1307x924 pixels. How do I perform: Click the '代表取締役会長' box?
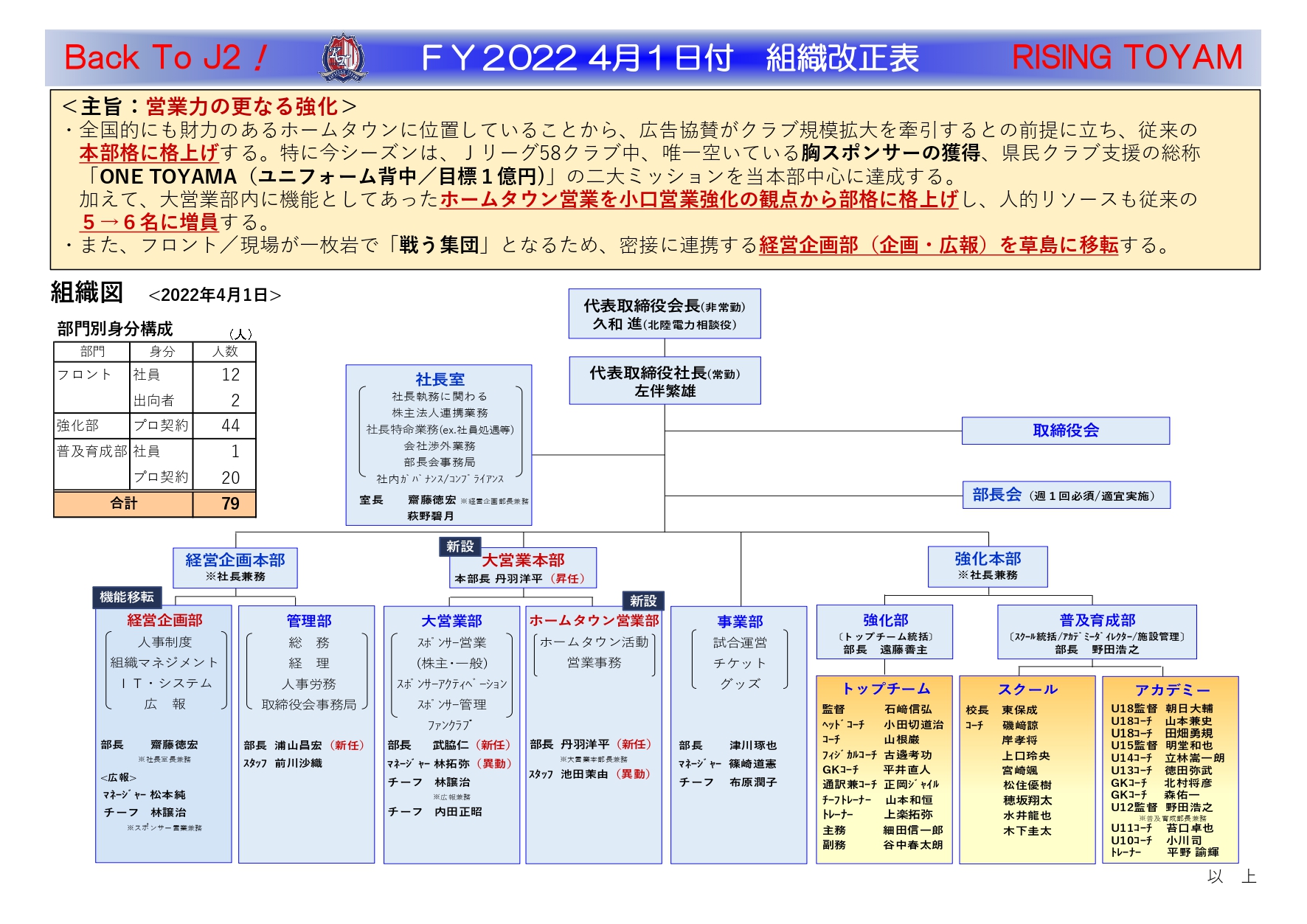click(665, 314)
